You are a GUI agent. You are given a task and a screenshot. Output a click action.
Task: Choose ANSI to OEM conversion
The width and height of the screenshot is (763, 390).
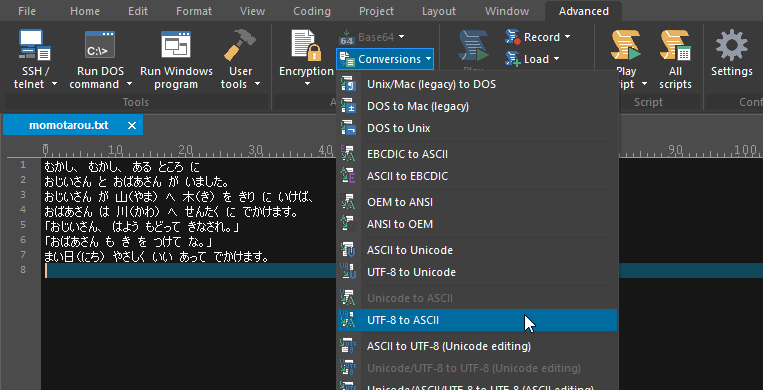[477, 224]
